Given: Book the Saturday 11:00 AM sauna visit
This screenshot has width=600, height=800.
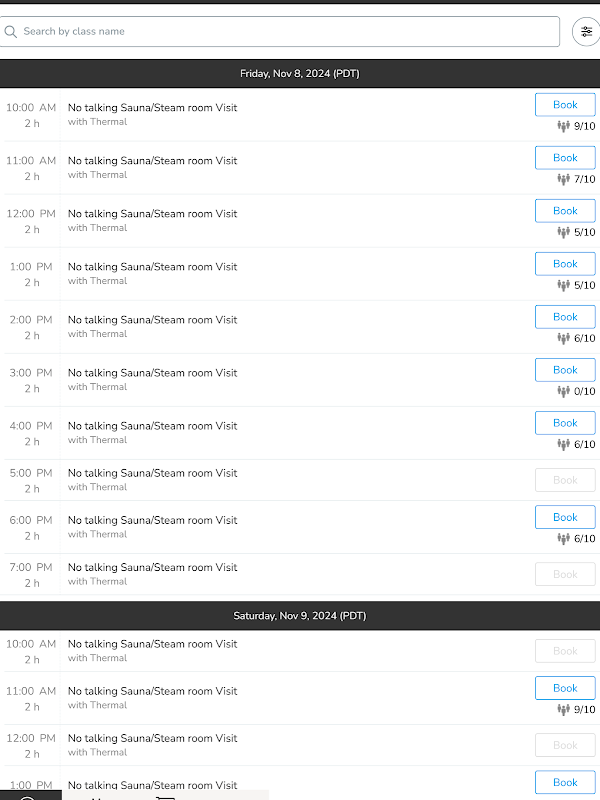Looking at the screenshot, I should tap(565, 688).
